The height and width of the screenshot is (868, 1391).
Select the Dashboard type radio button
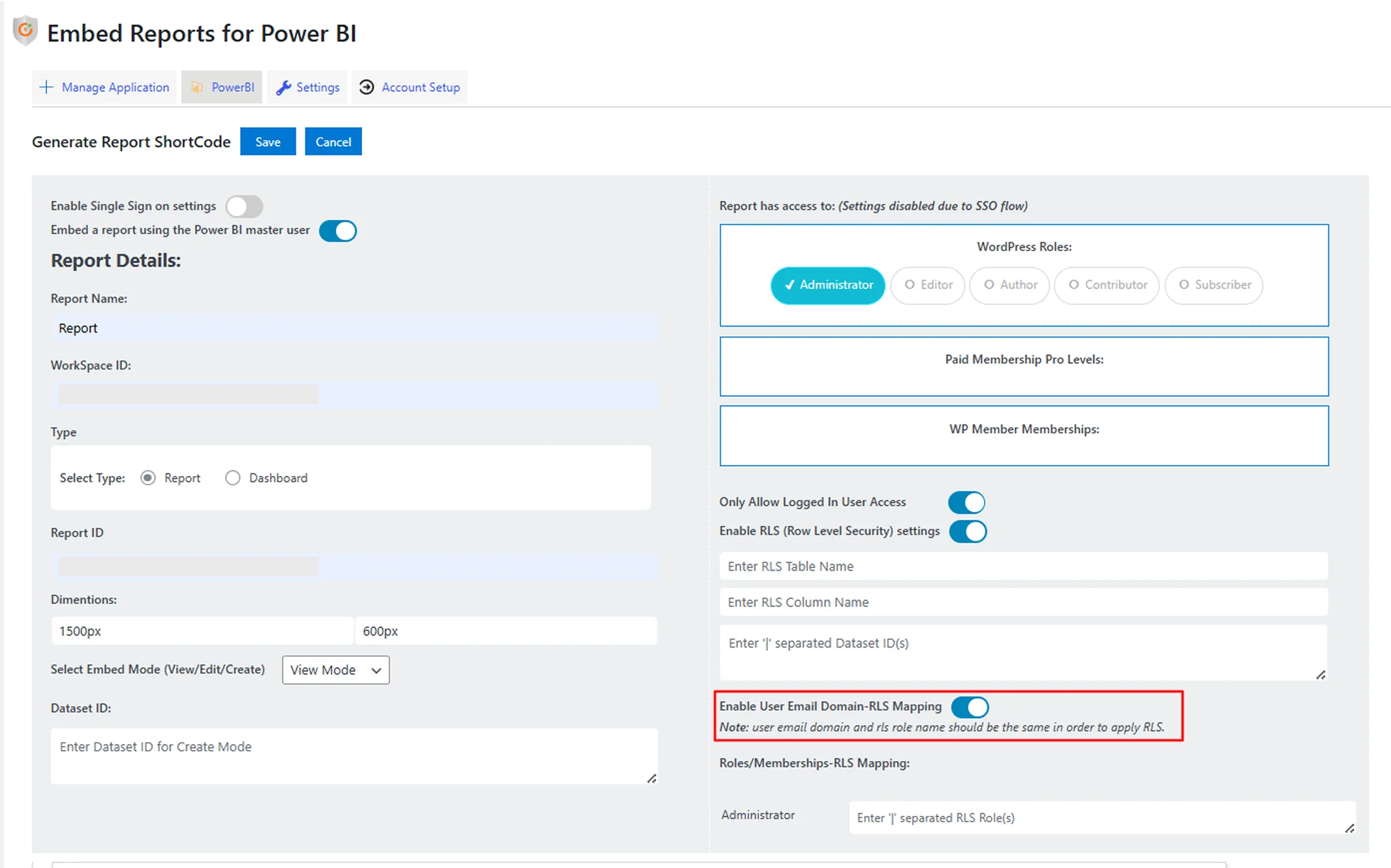coord(232,478)
